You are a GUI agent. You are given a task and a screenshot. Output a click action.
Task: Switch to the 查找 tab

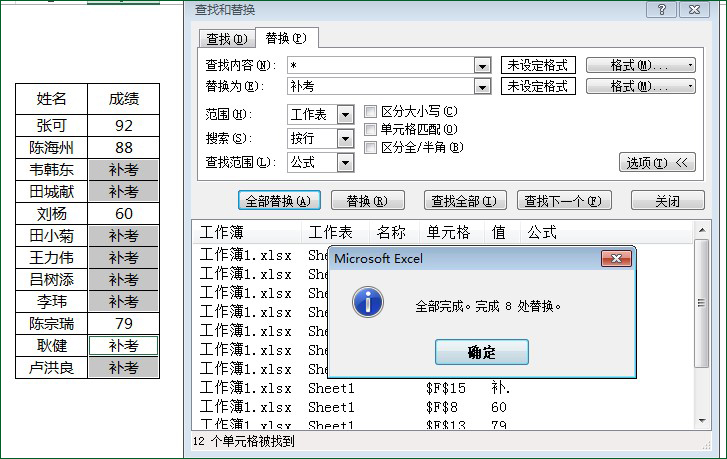[227, 39]
